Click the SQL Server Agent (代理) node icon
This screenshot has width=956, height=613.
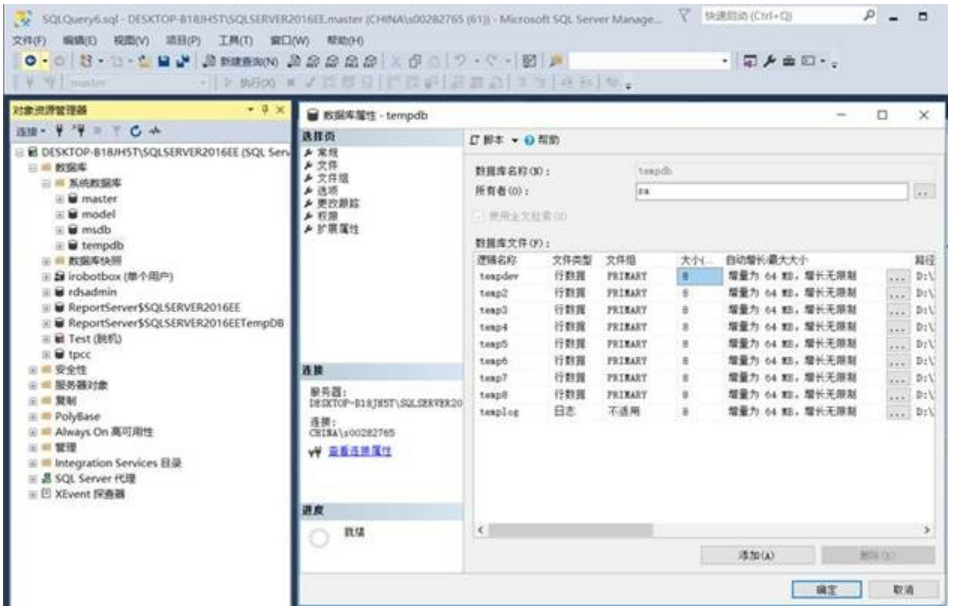coord(46,478)
